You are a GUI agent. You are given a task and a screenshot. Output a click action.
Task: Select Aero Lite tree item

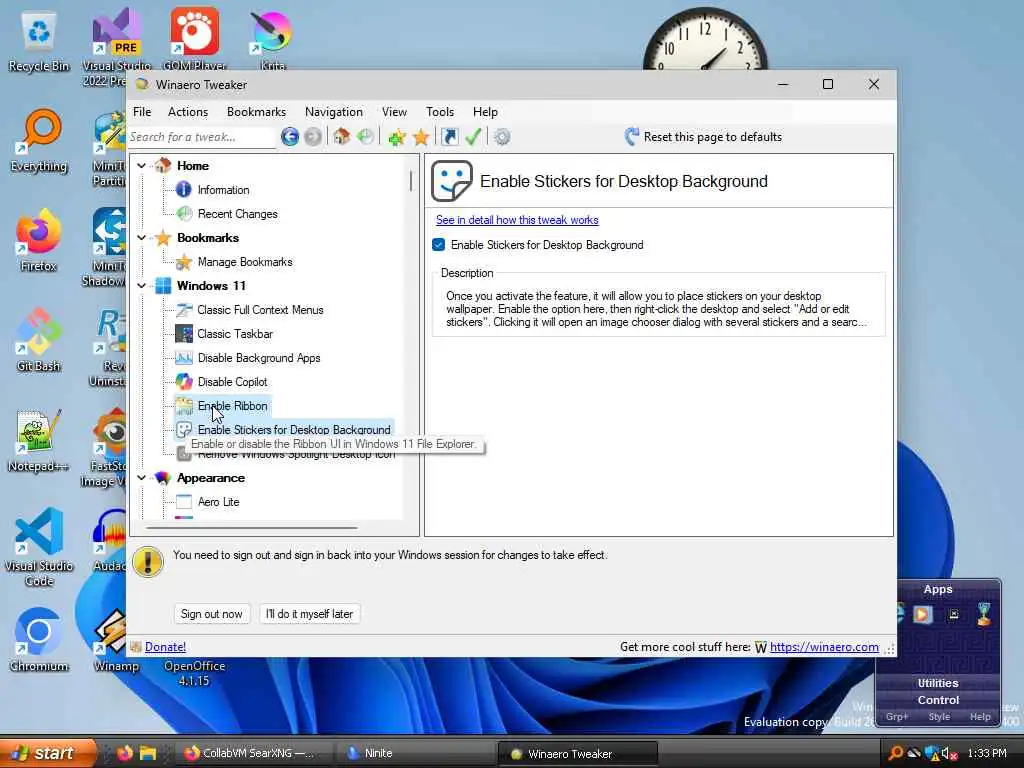click(218, 502)
